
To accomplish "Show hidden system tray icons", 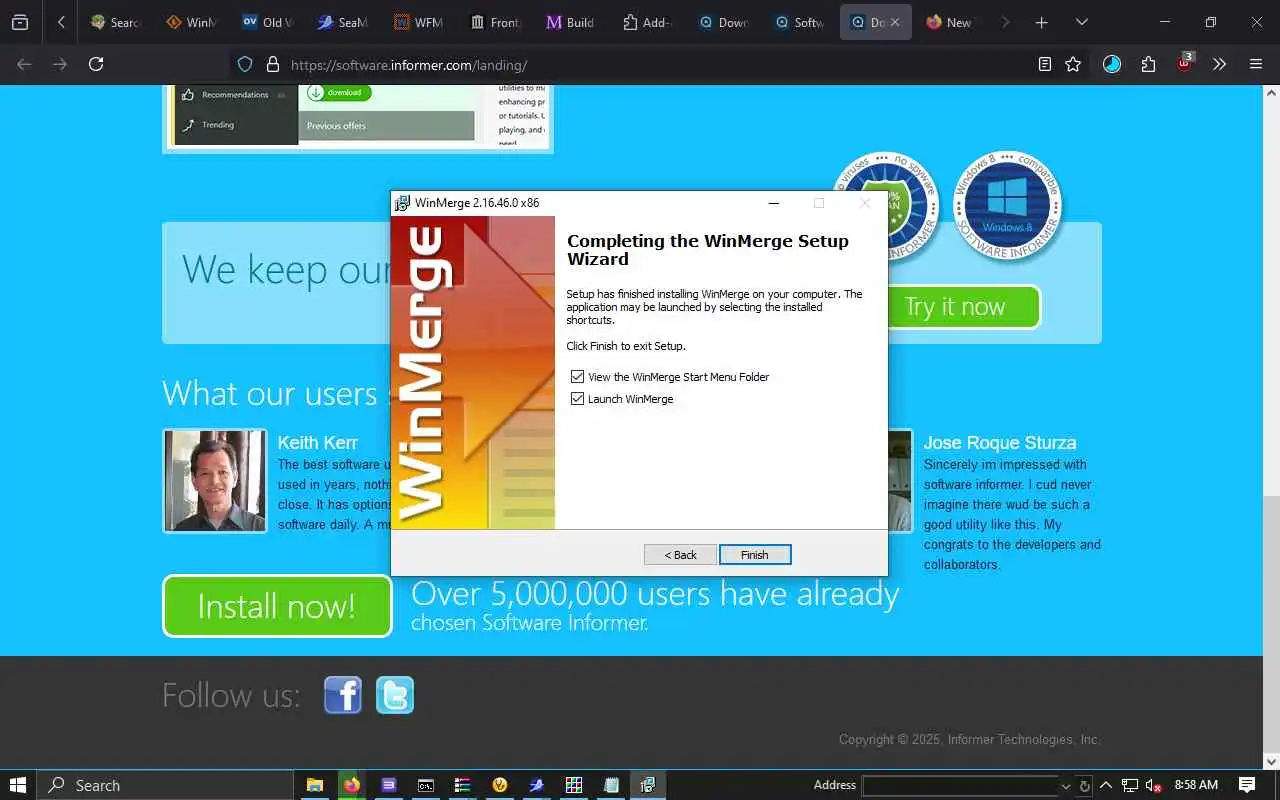I will (x=1106, y=785).
